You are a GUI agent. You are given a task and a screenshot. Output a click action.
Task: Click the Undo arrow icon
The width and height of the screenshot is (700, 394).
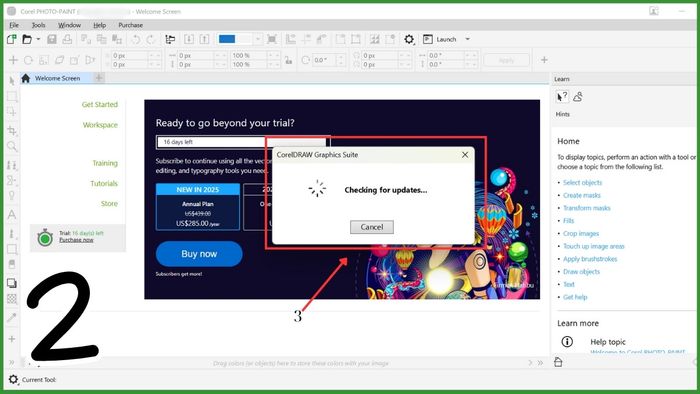[136, 39]
